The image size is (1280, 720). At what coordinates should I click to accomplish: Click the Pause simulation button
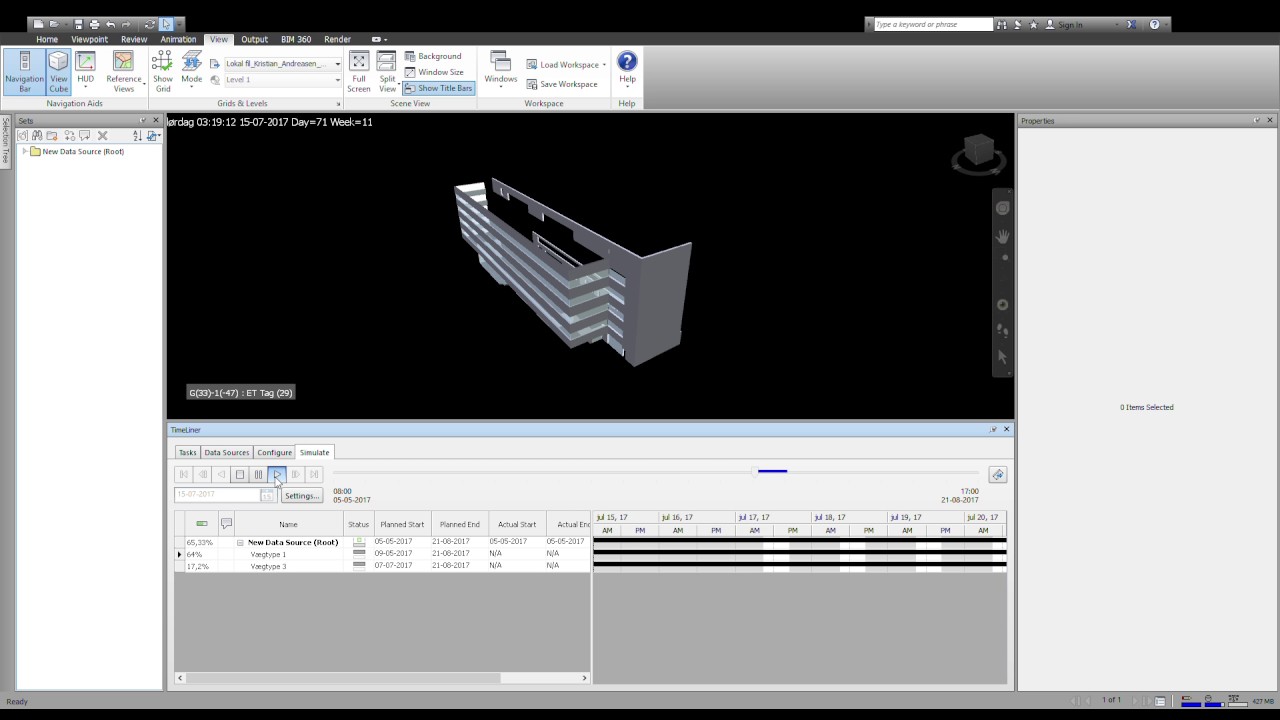(258, 474)
